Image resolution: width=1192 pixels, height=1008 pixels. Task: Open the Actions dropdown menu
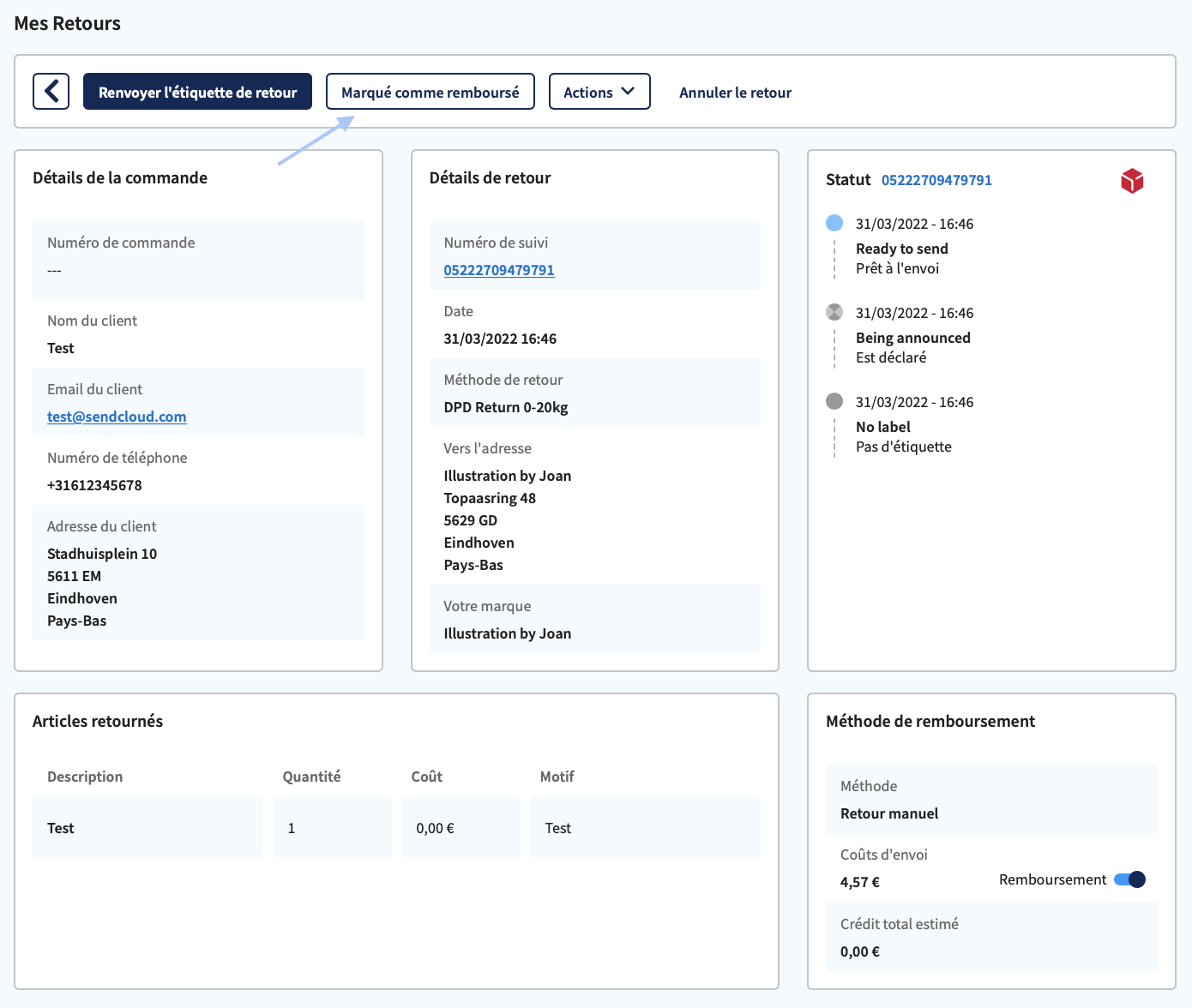599,92
